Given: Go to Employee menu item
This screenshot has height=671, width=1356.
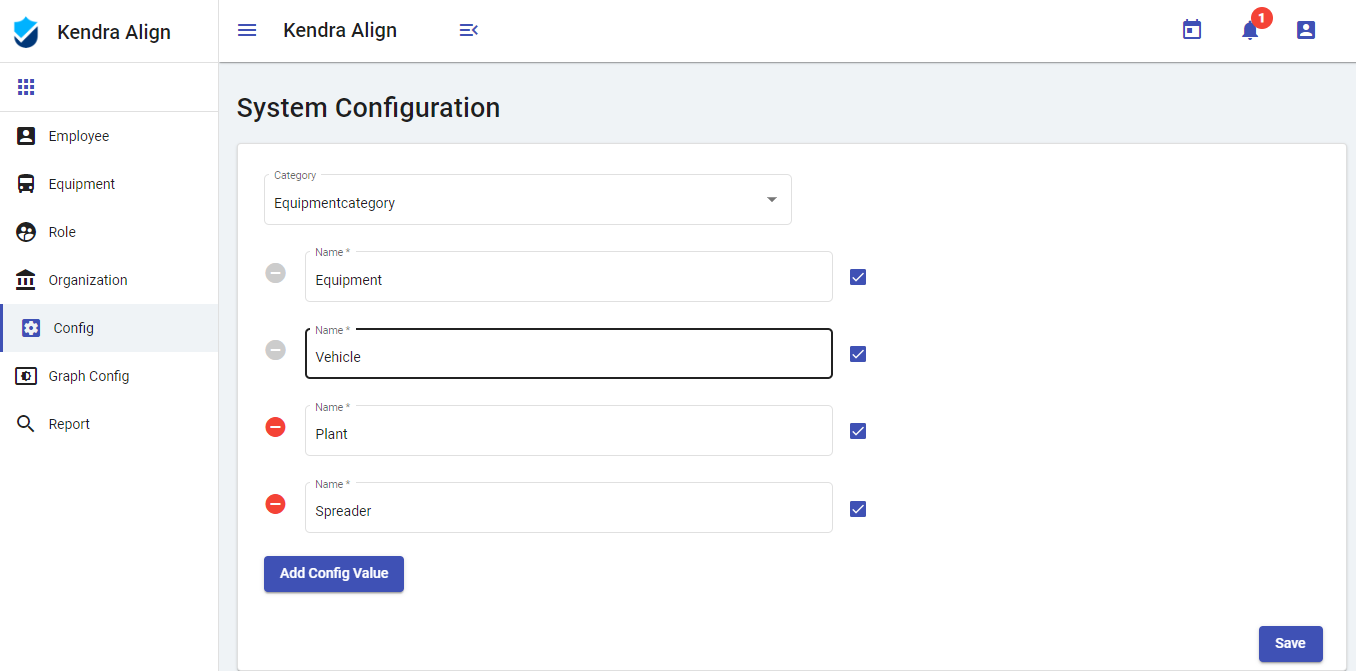Looking at the screenshot, I should 109,136.
